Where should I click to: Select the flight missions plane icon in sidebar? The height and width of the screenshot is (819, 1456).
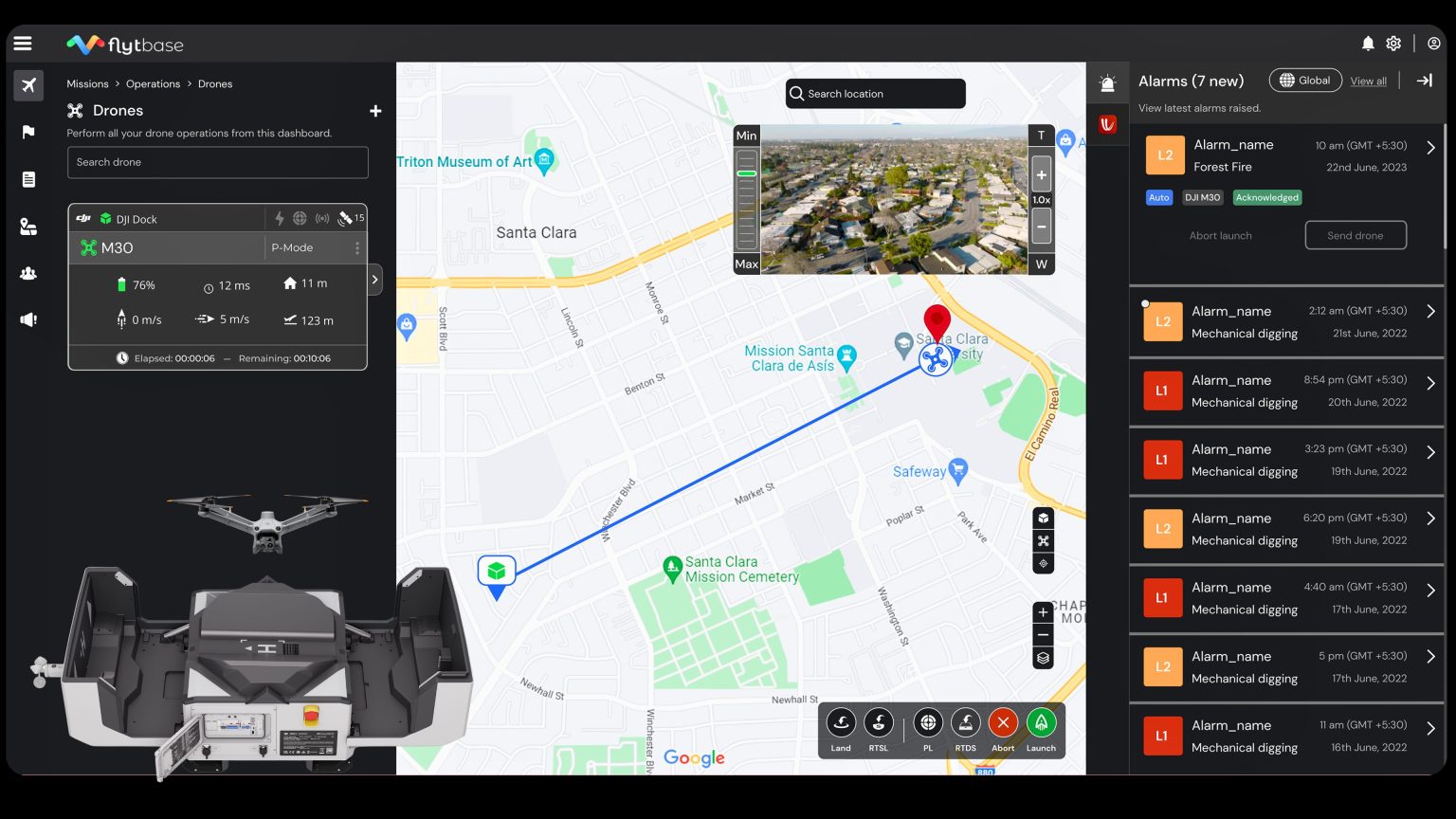tap(28, 85)
